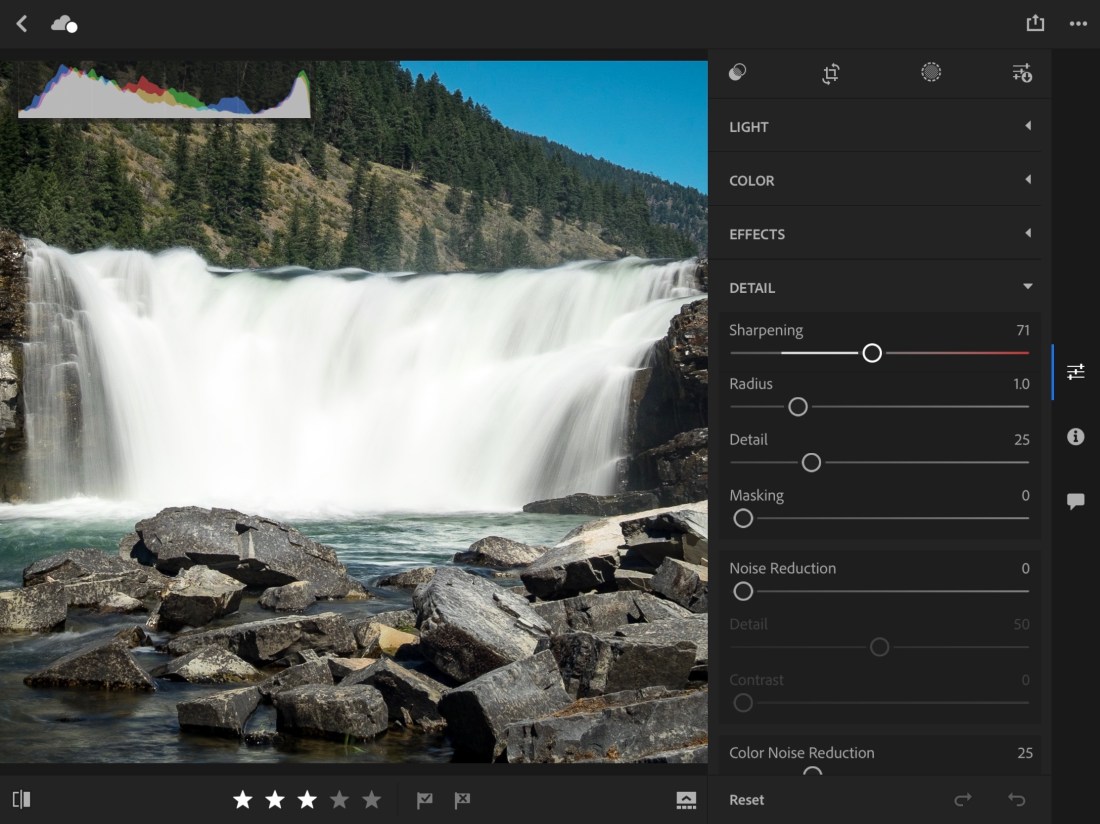Toggle before/after compare view icon
This screenshot has width=1100, height=824.
coord(22,800)
